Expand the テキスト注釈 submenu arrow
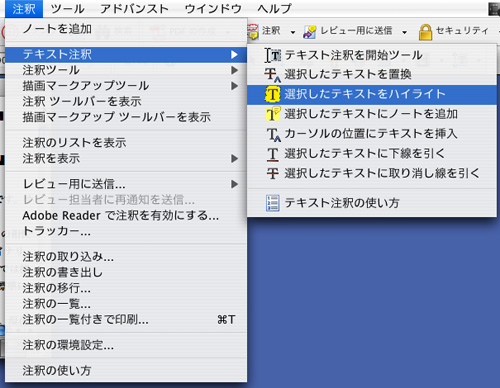The image size is (500, 388). (234, 54)
